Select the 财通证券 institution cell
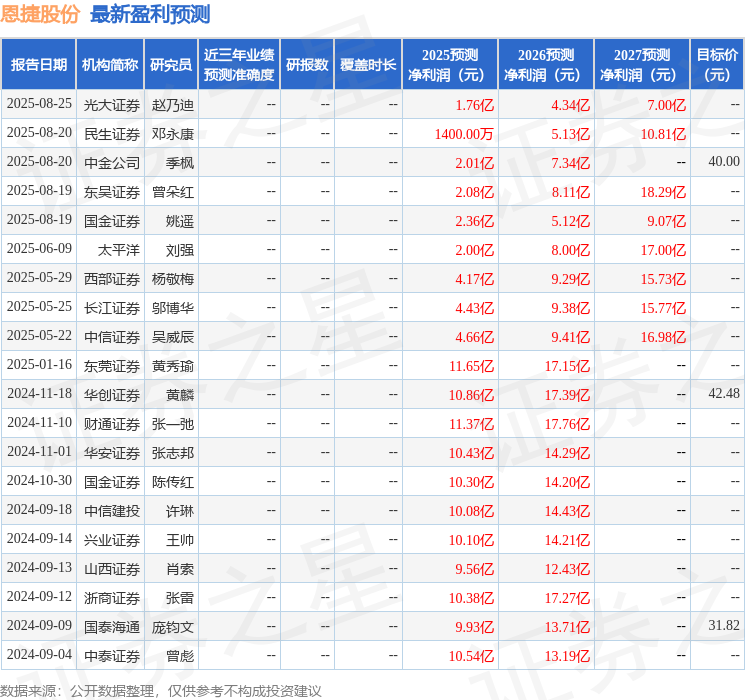Viewport: 745px width, 700px height. point(112,424)
